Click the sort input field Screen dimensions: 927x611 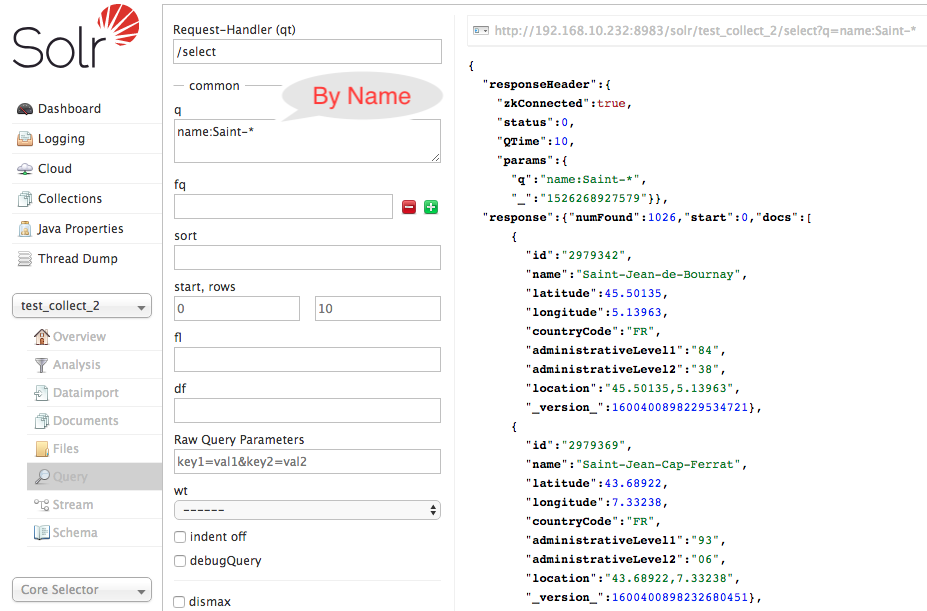click(307, 258)
